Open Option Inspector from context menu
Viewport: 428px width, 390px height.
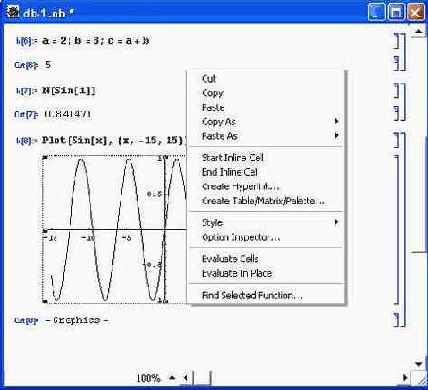click(241, 237)
